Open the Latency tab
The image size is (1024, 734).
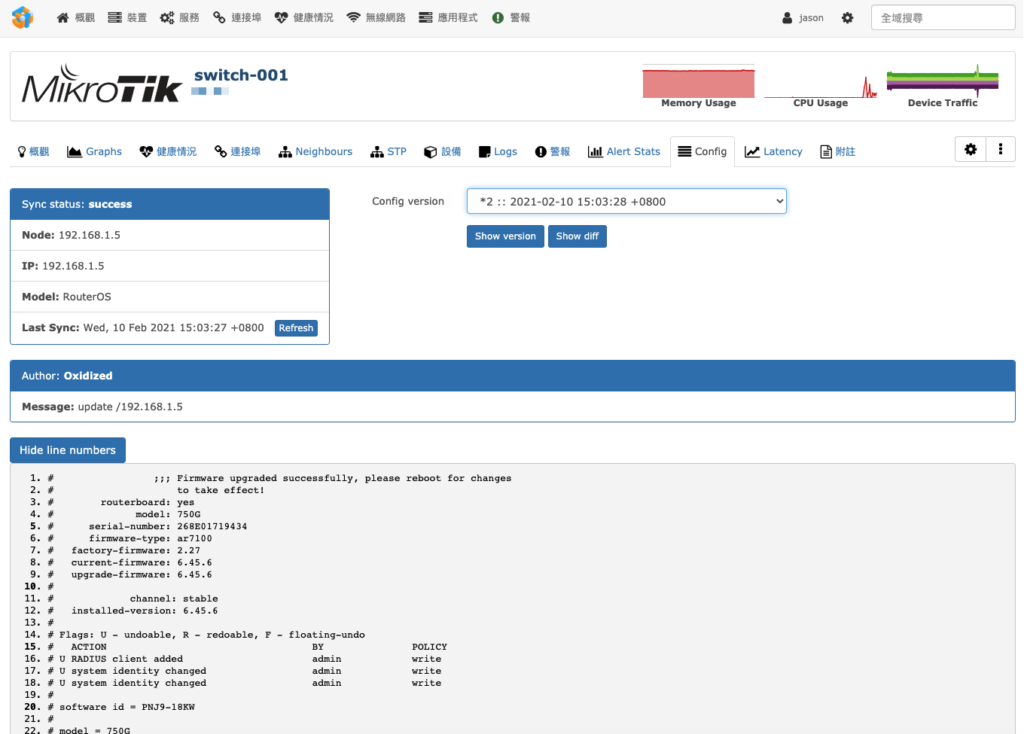tap(774, 152)
